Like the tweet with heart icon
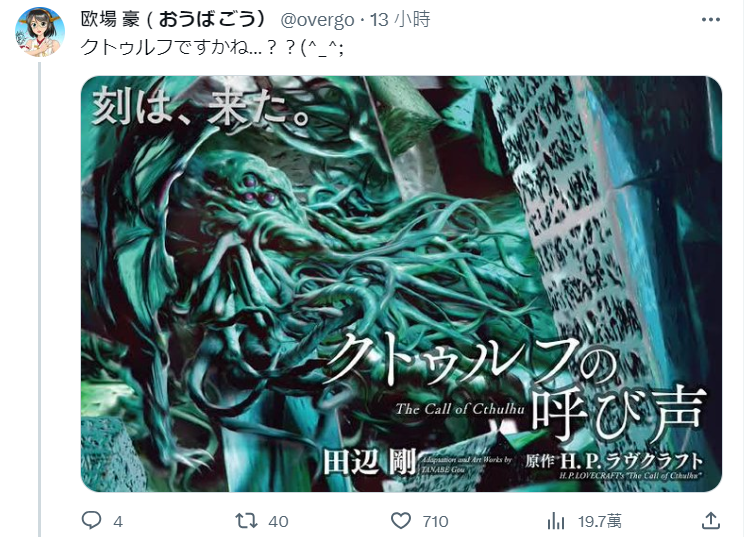 tap(401, 521)
